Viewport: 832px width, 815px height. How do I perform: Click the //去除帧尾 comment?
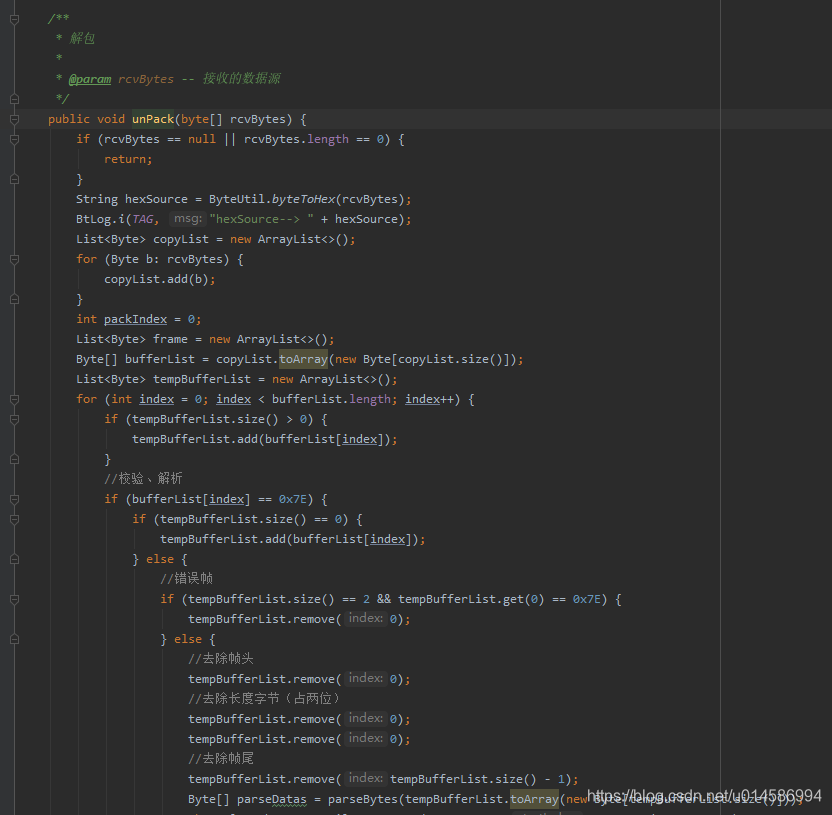[x=221, y=758]
